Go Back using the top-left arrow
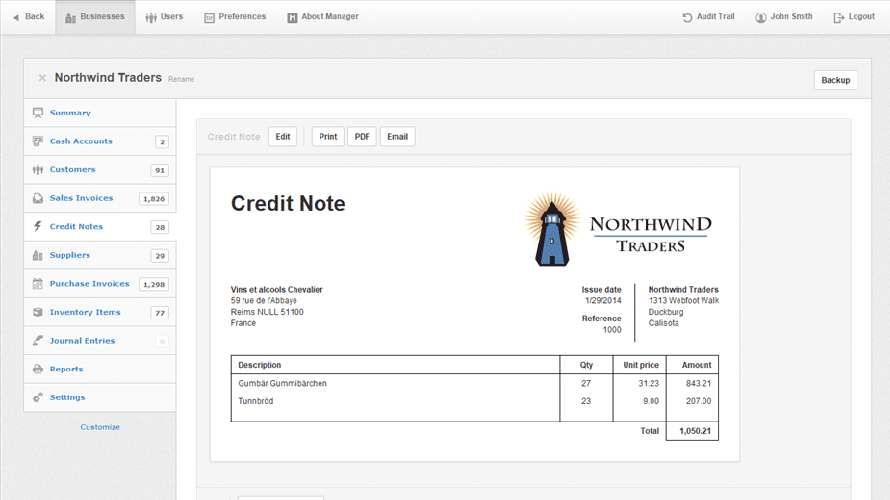The width and height of the screenshot is (890, 500). click(x=28, y=17)
